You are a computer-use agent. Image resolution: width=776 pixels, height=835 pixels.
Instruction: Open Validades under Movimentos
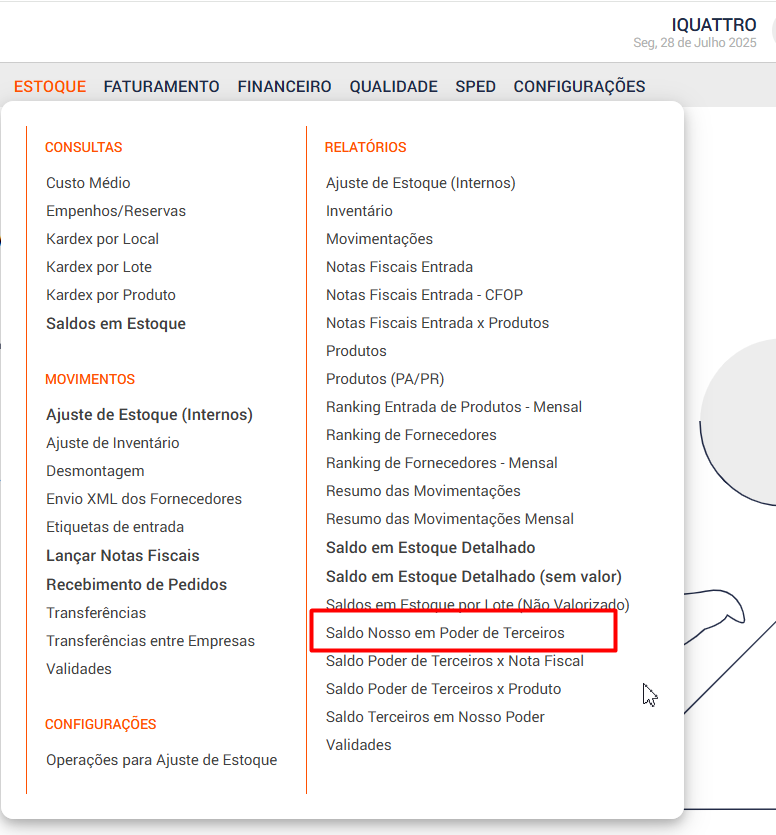coord(79,669)
